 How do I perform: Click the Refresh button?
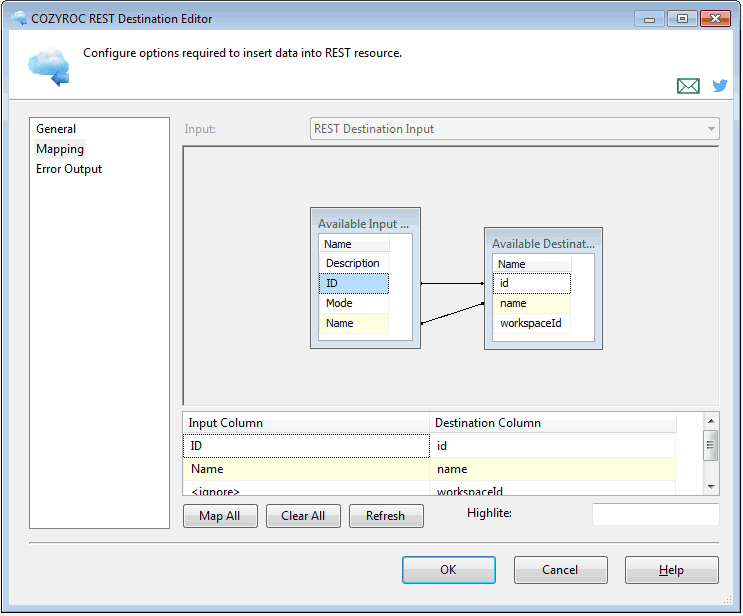pos(386,516)
